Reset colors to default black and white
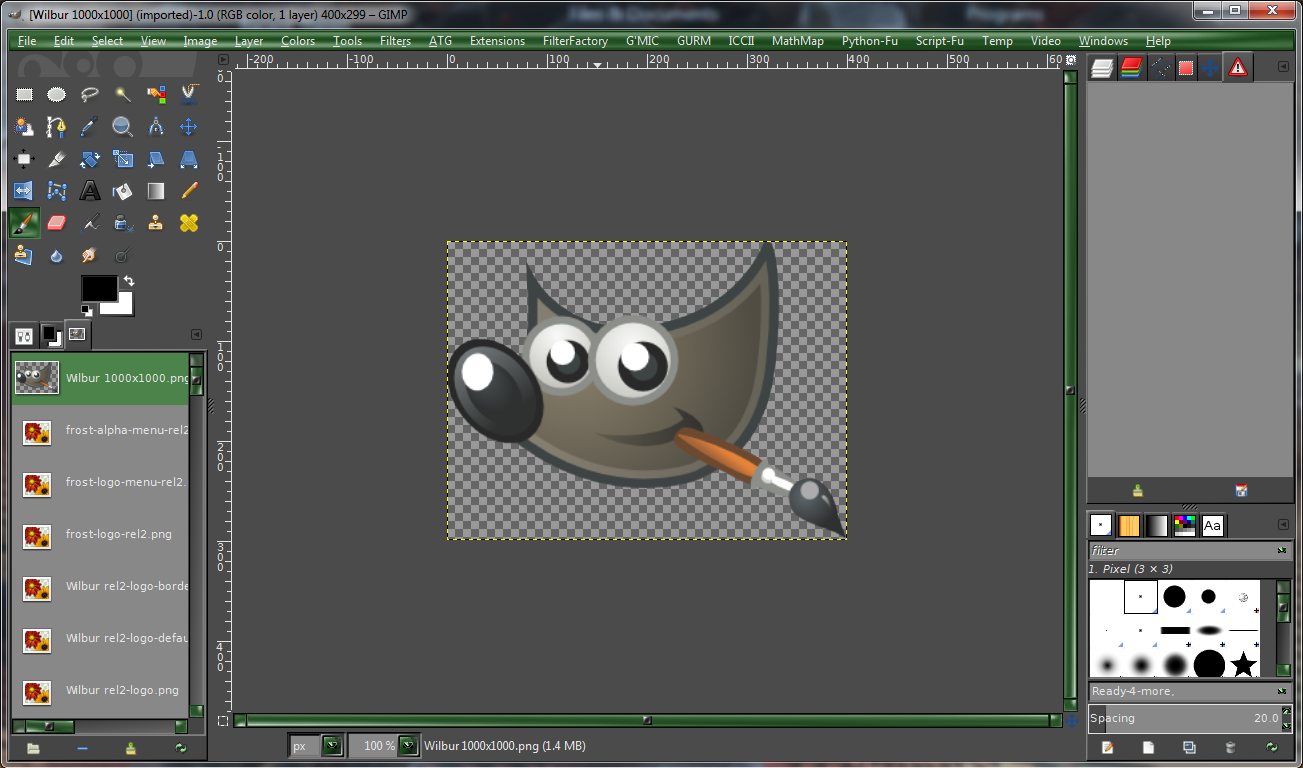Viewport: 1303px width, 768px height. click(86, 309)
